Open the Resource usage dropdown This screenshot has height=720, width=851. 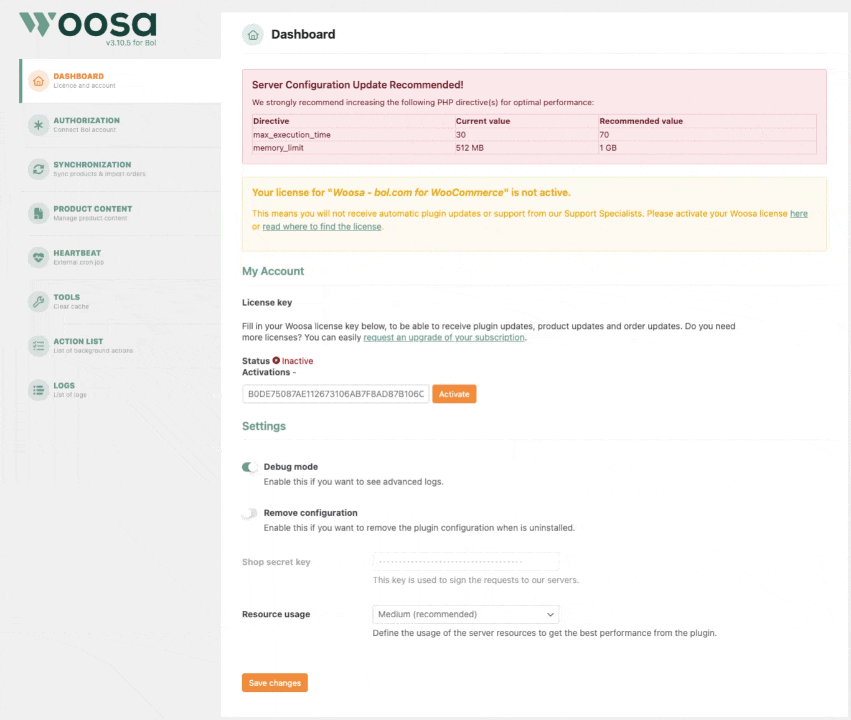click(466, 614)
